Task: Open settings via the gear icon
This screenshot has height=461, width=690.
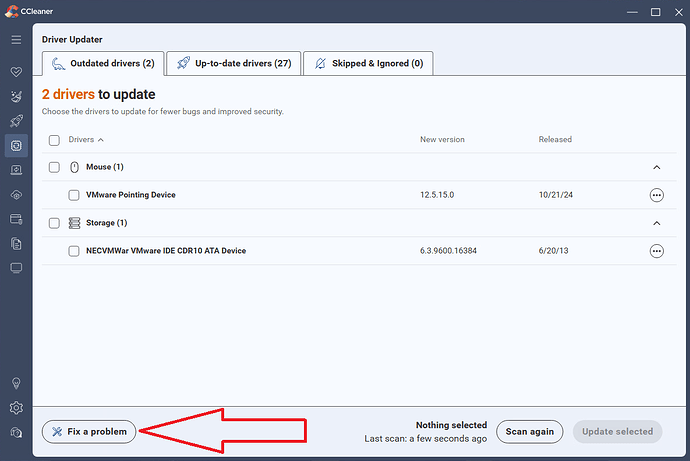Action: pos(16,408)
